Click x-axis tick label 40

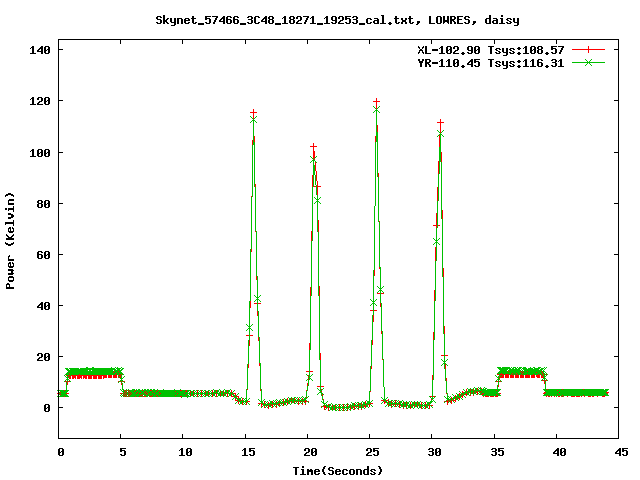click(559, 452)
